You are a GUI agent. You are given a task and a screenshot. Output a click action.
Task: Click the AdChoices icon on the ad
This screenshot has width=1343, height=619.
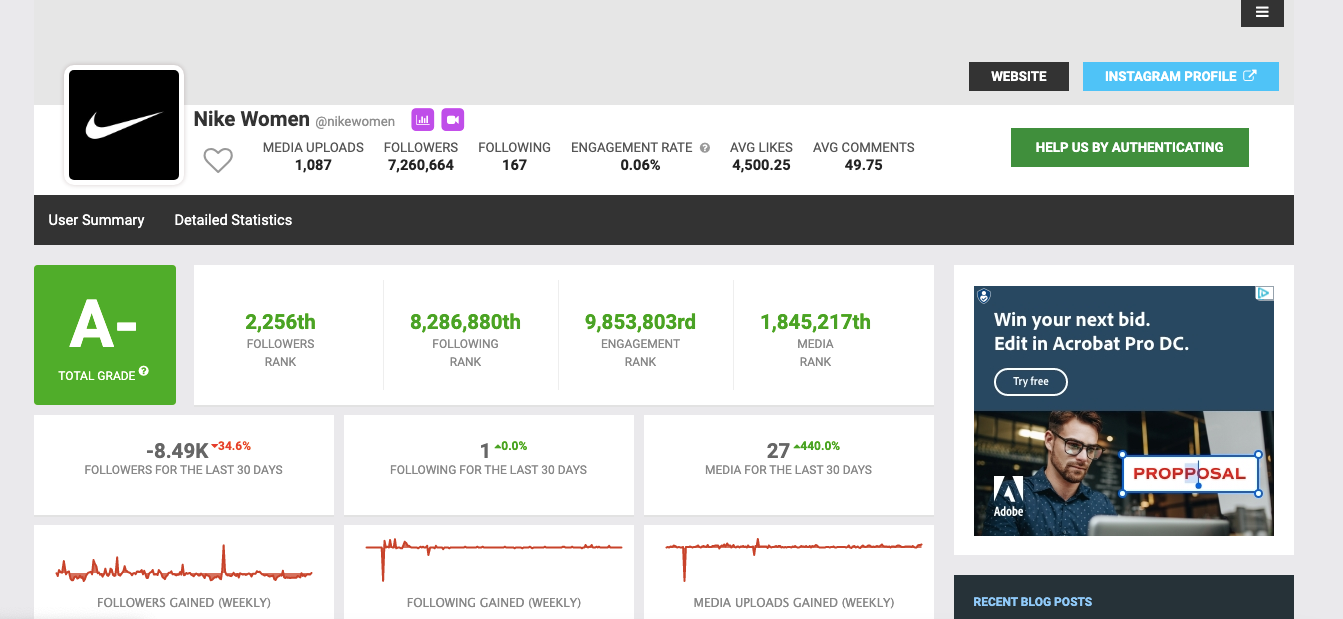1264,294
